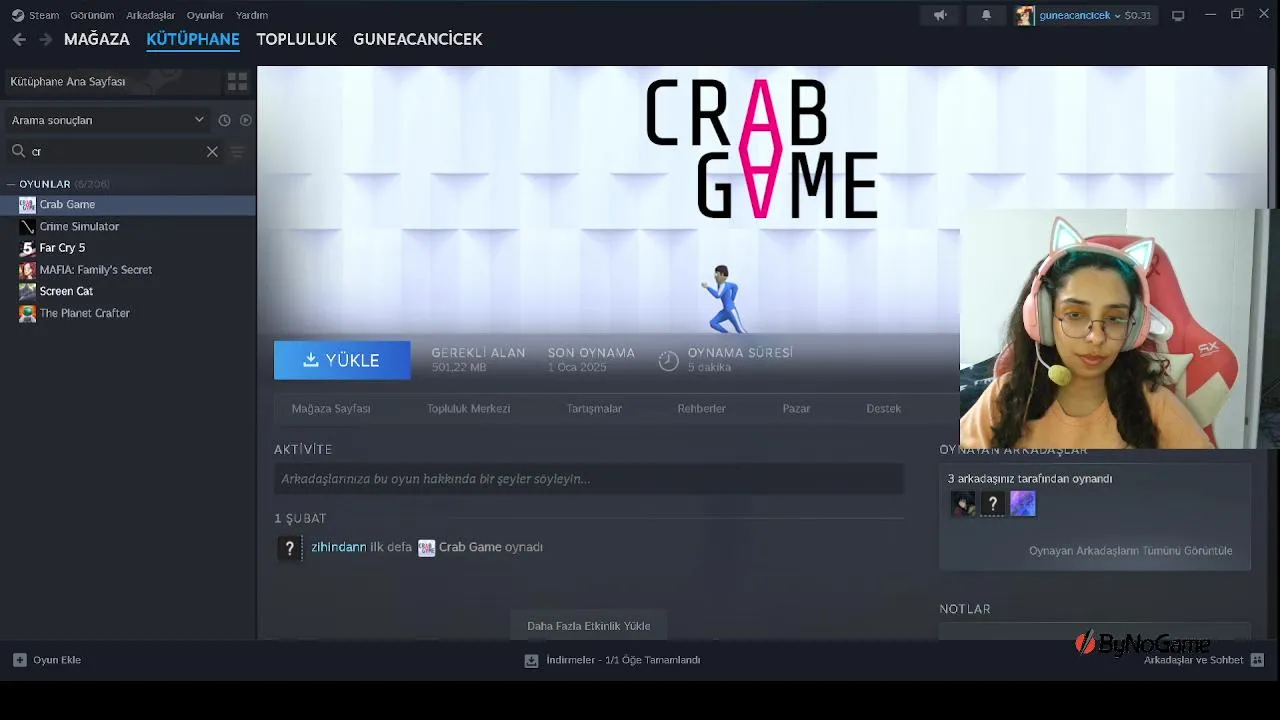Screen dimensions: 1280x720
Task: Open the notifications bell
Action: click(986, 15)
